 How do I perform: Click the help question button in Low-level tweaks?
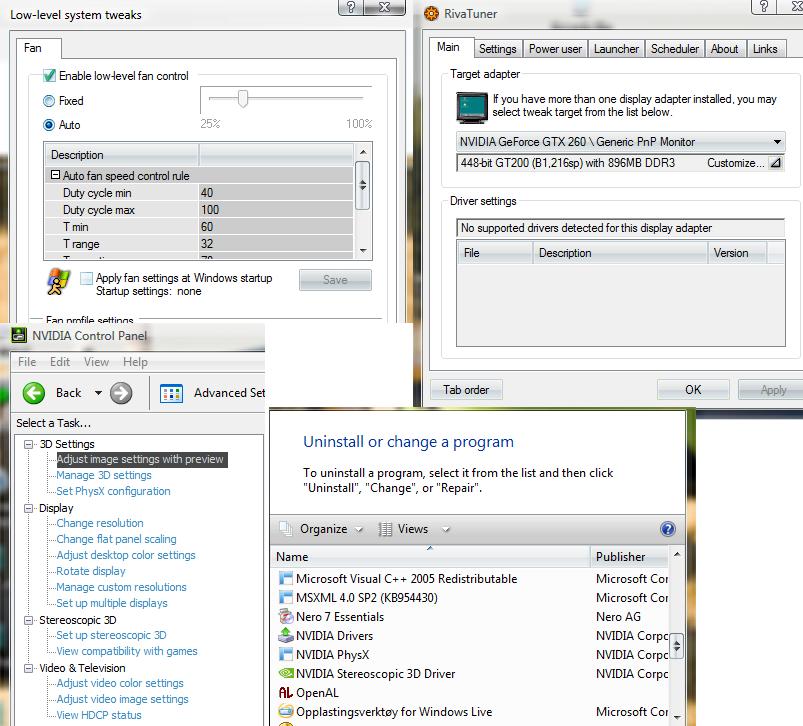coord(351,7)
